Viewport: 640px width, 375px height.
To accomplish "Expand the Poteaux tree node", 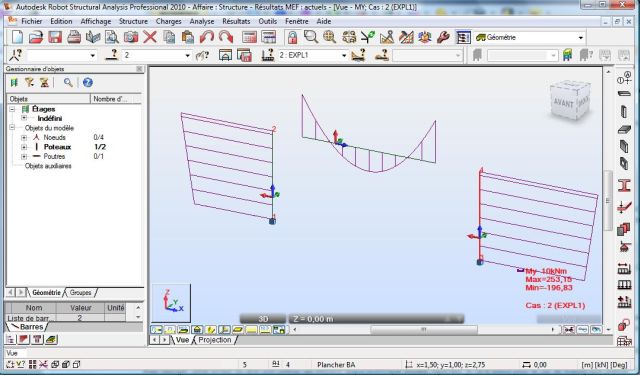I will click(x=24, y=147).
